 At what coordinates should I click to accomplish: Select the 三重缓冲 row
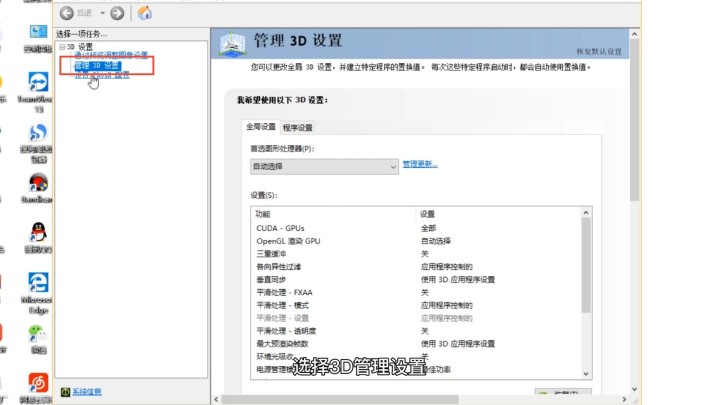tap(418, 254)
